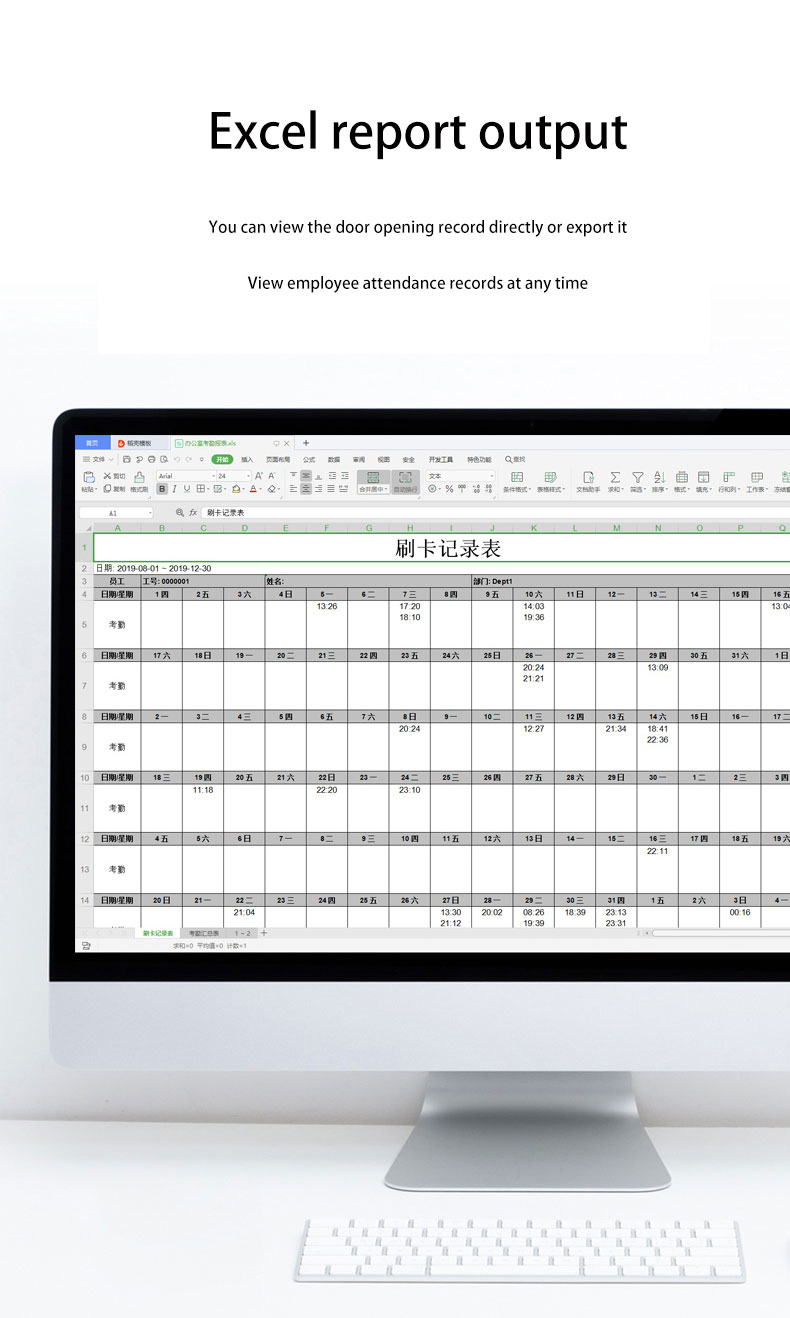Switch to the 考勤汇总表 sheet tab
The image size is (790, 1318).
click(204, 932)
